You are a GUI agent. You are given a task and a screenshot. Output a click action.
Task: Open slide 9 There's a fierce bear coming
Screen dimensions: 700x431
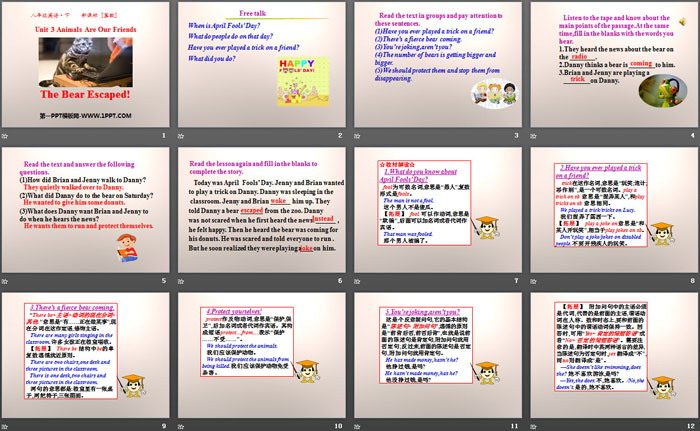point(86,355)
